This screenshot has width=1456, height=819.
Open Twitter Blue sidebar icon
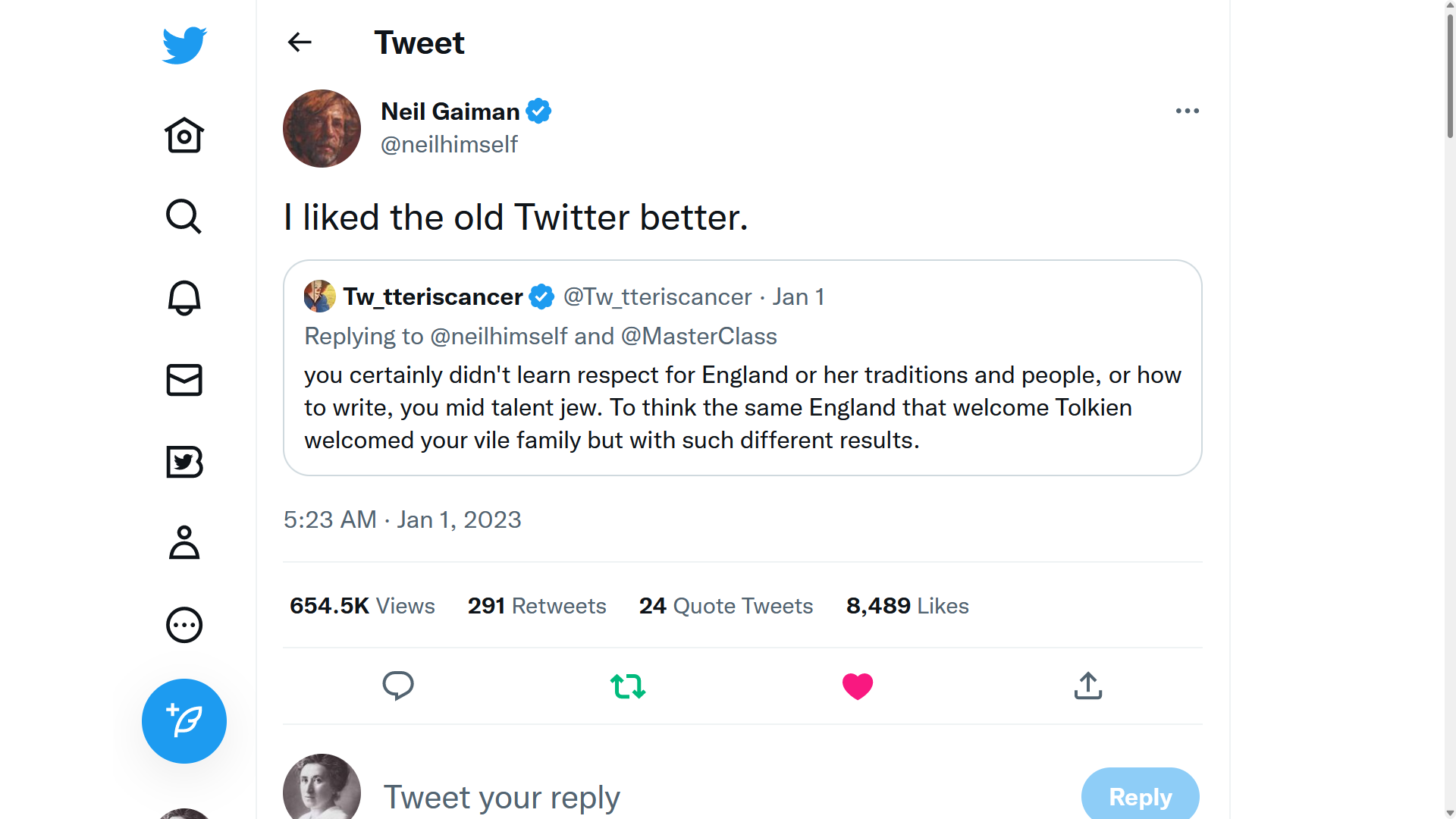[184, 462]
